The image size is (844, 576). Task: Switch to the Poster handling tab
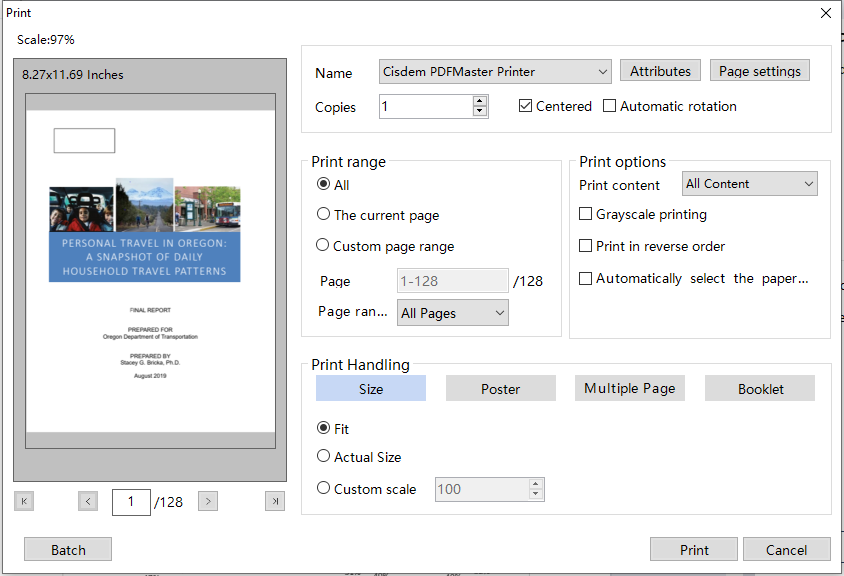[501, 388]
